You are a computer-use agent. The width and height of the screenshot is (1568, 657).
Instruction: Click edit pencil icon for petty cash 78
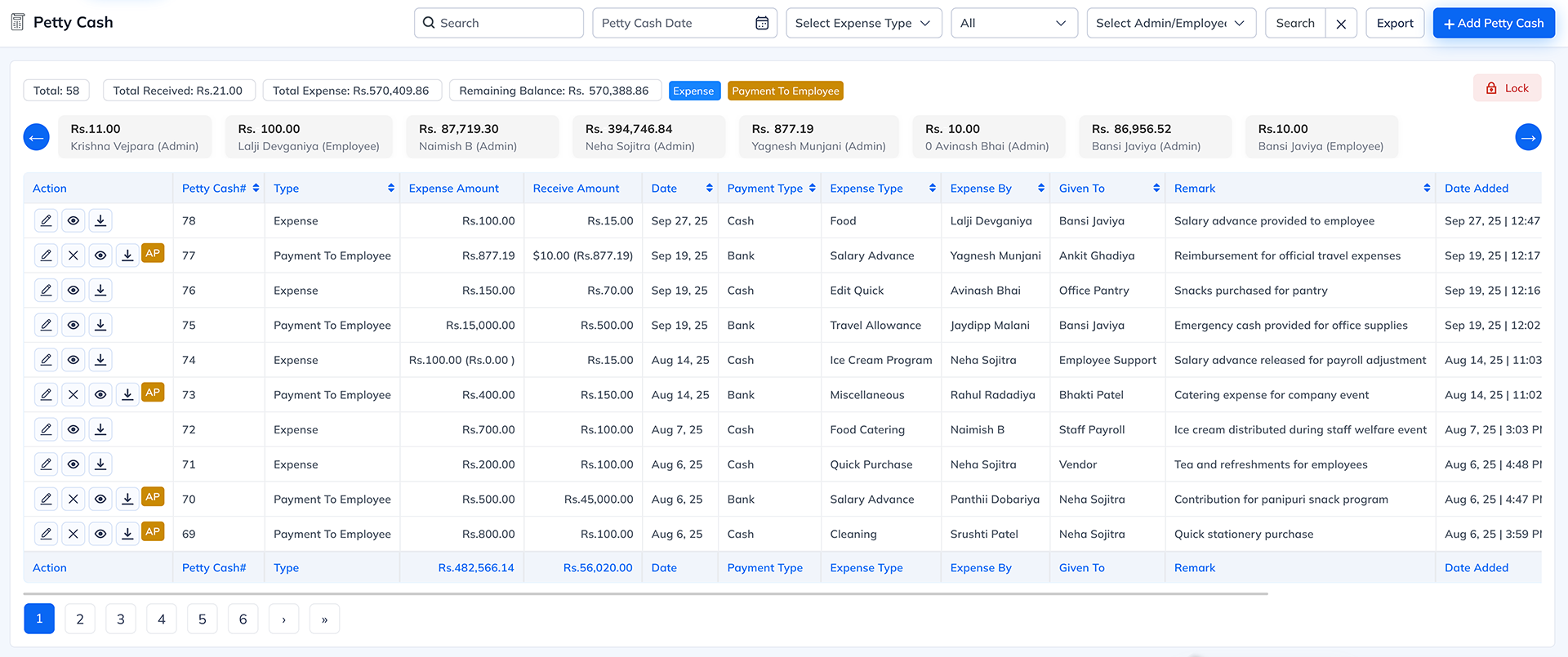coord(47,220)
